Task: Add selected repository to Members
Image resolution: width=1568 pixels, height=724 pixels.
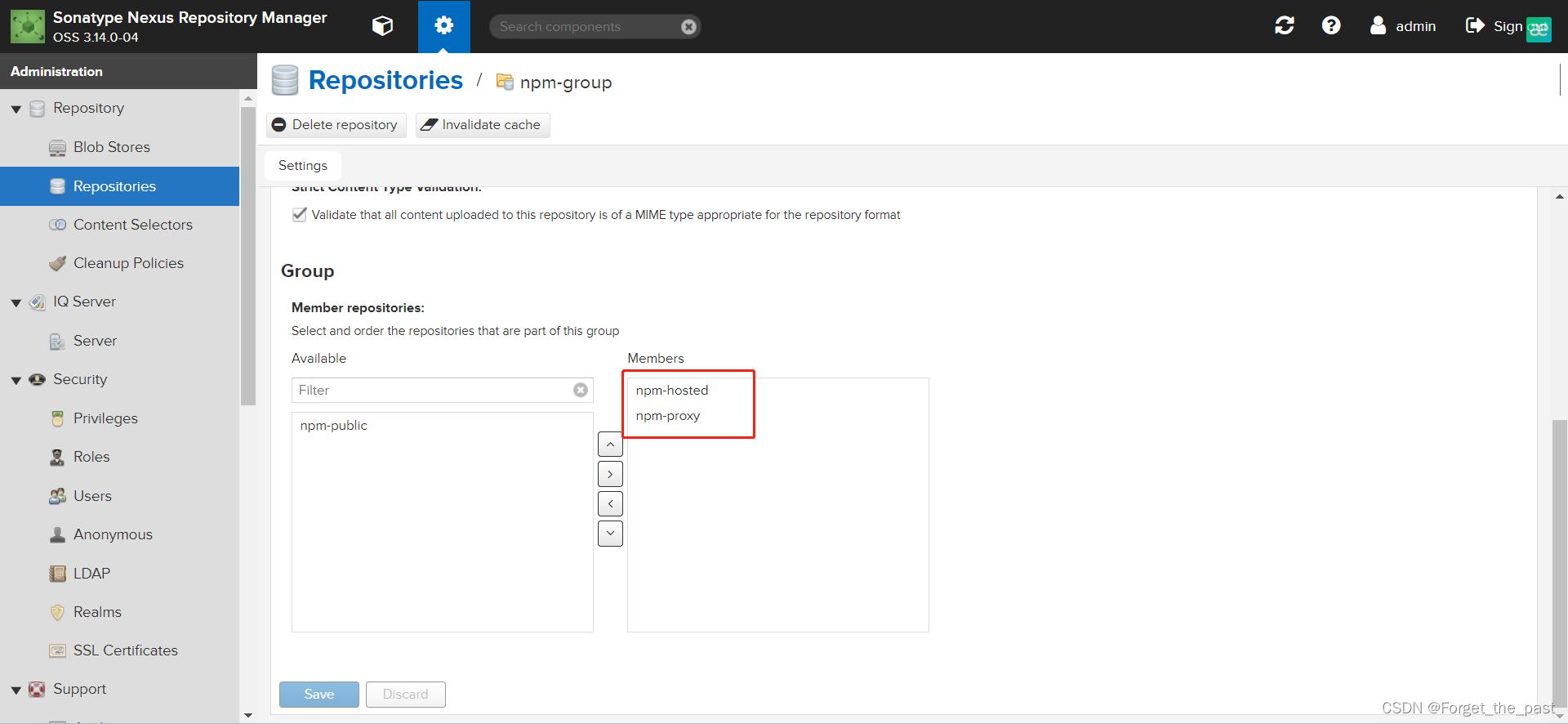Action: coord(610,474)
